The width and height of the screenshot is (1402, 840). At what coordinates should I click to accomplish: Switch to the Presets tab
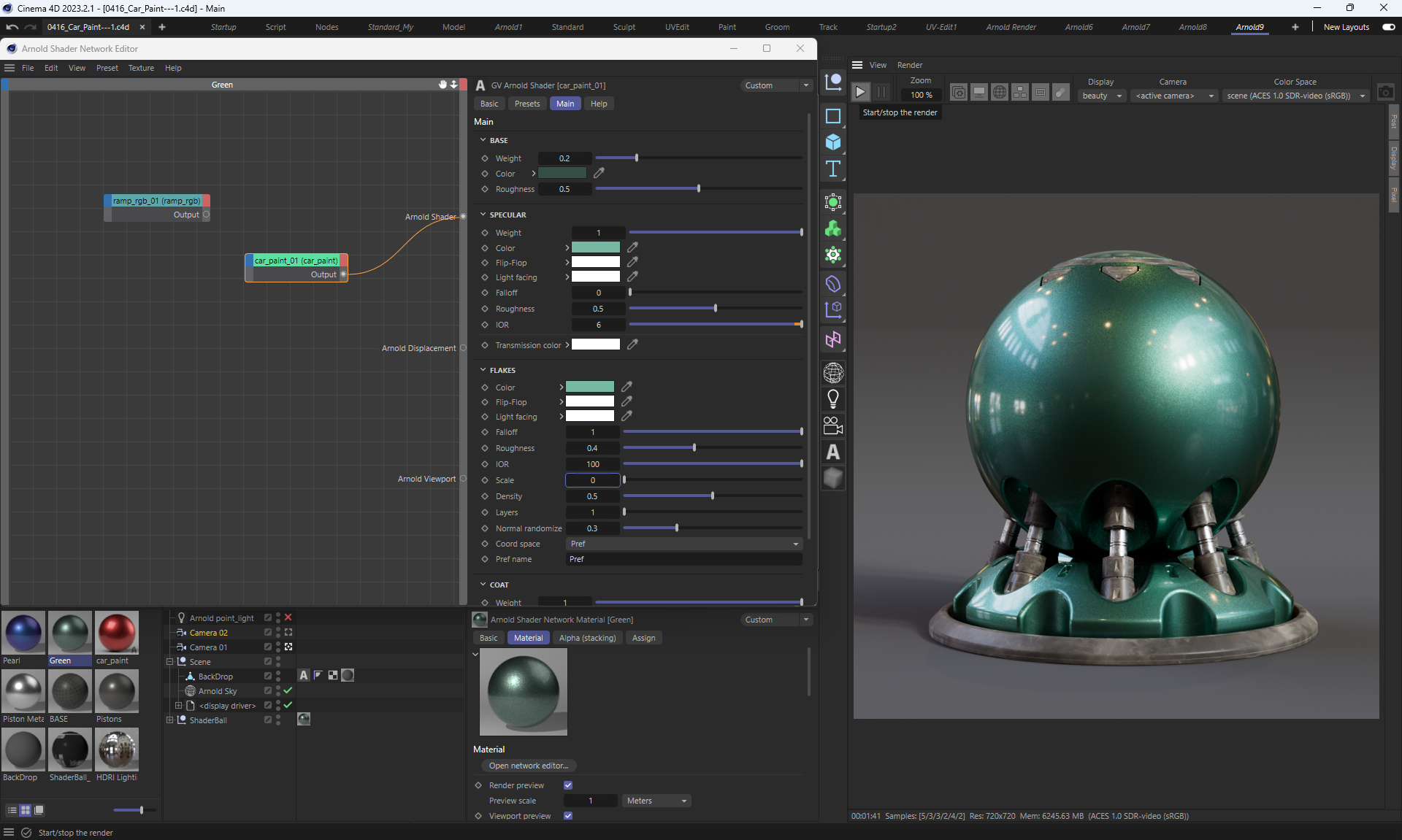pyautogui.click(x=526, y=104)
